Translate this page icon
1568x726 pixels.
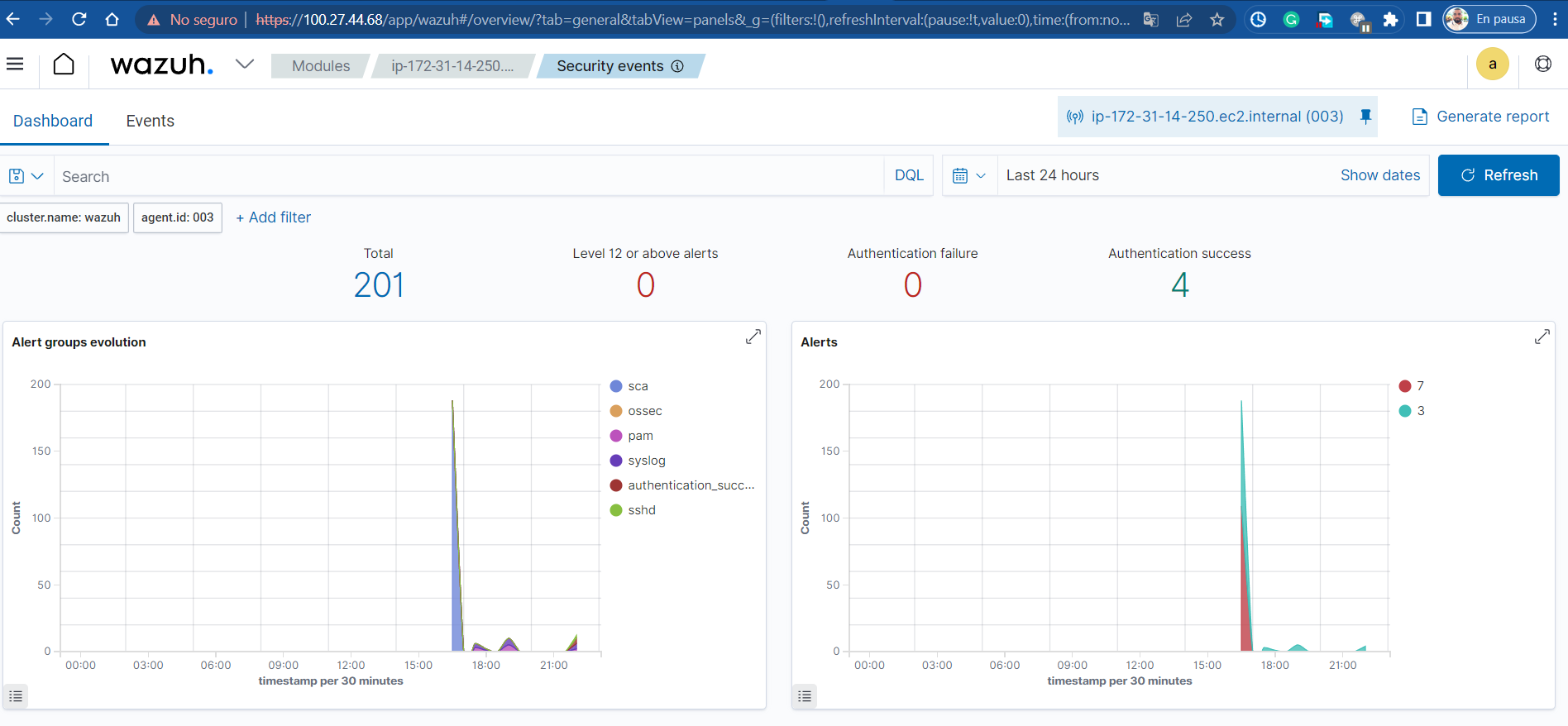(x=1150, y=19)
